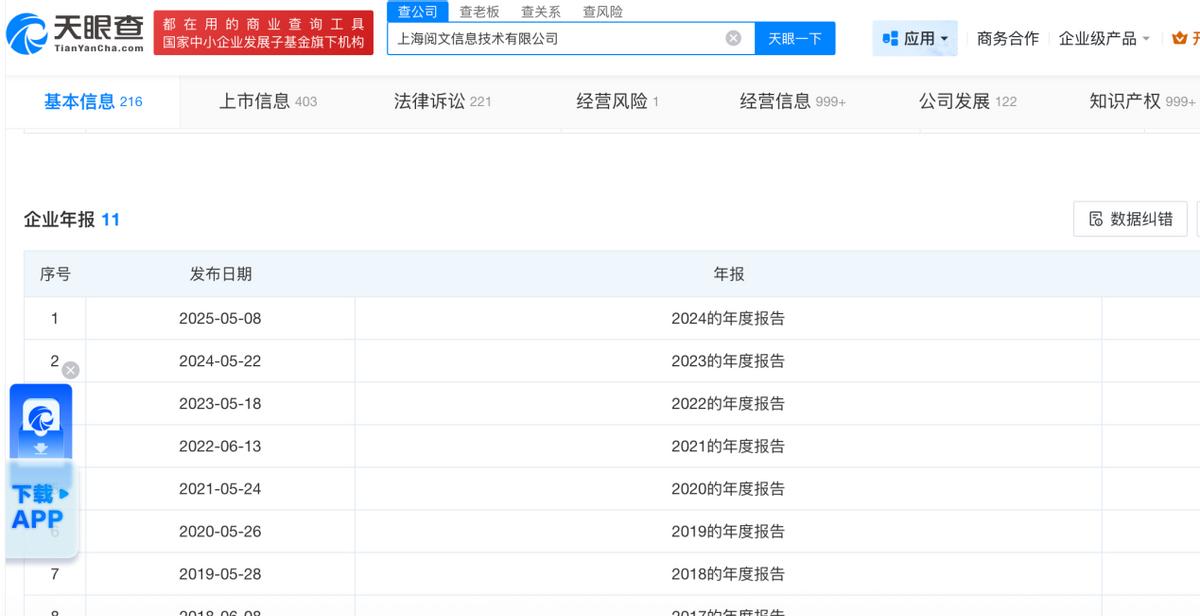The height and width of the screenshot is (616, 1200).
Task: Open the 应用 dropdown
Action: point(915,38)
